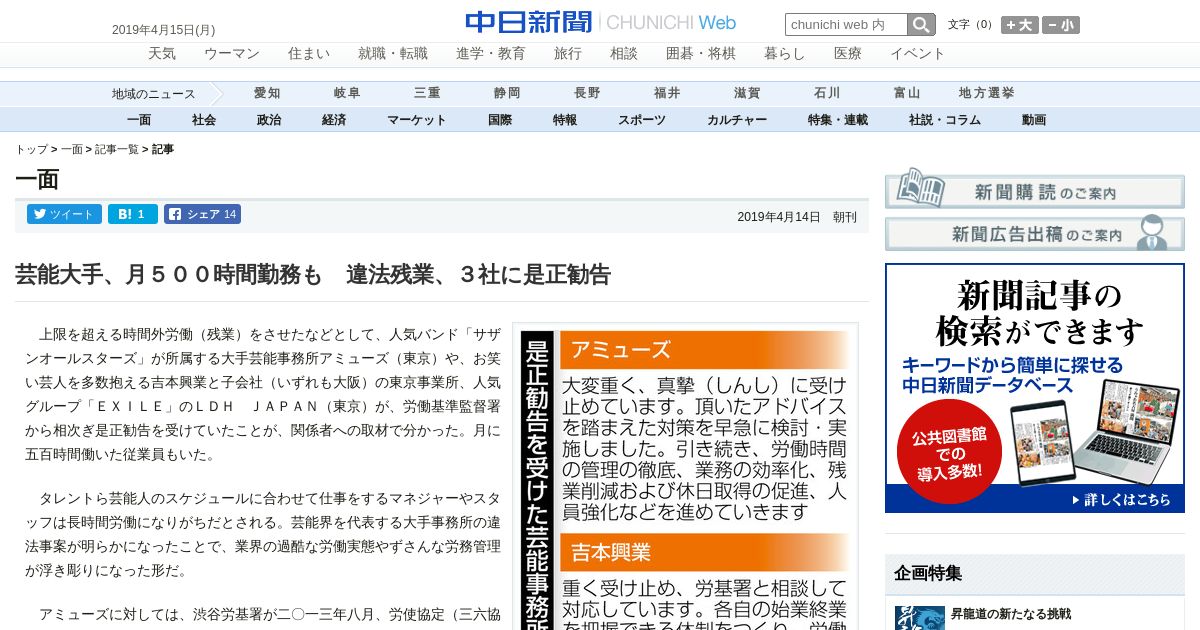Open イベント section
The width and height of the screenshot is (1200, 630).
[x=918, y=54]
